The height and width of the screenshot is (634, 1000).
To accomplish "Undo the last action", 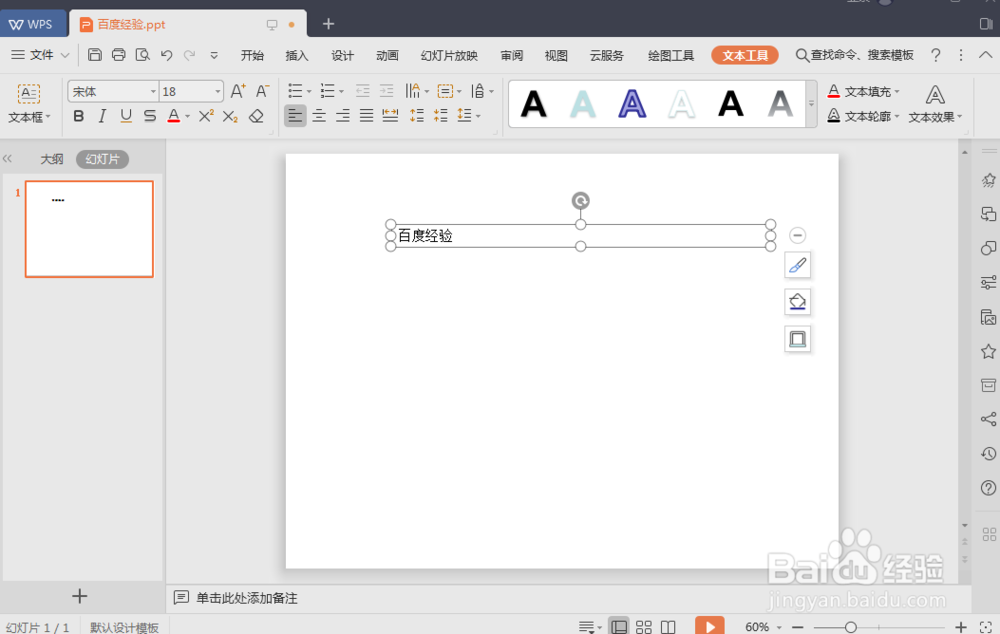I will click(166, 55).
